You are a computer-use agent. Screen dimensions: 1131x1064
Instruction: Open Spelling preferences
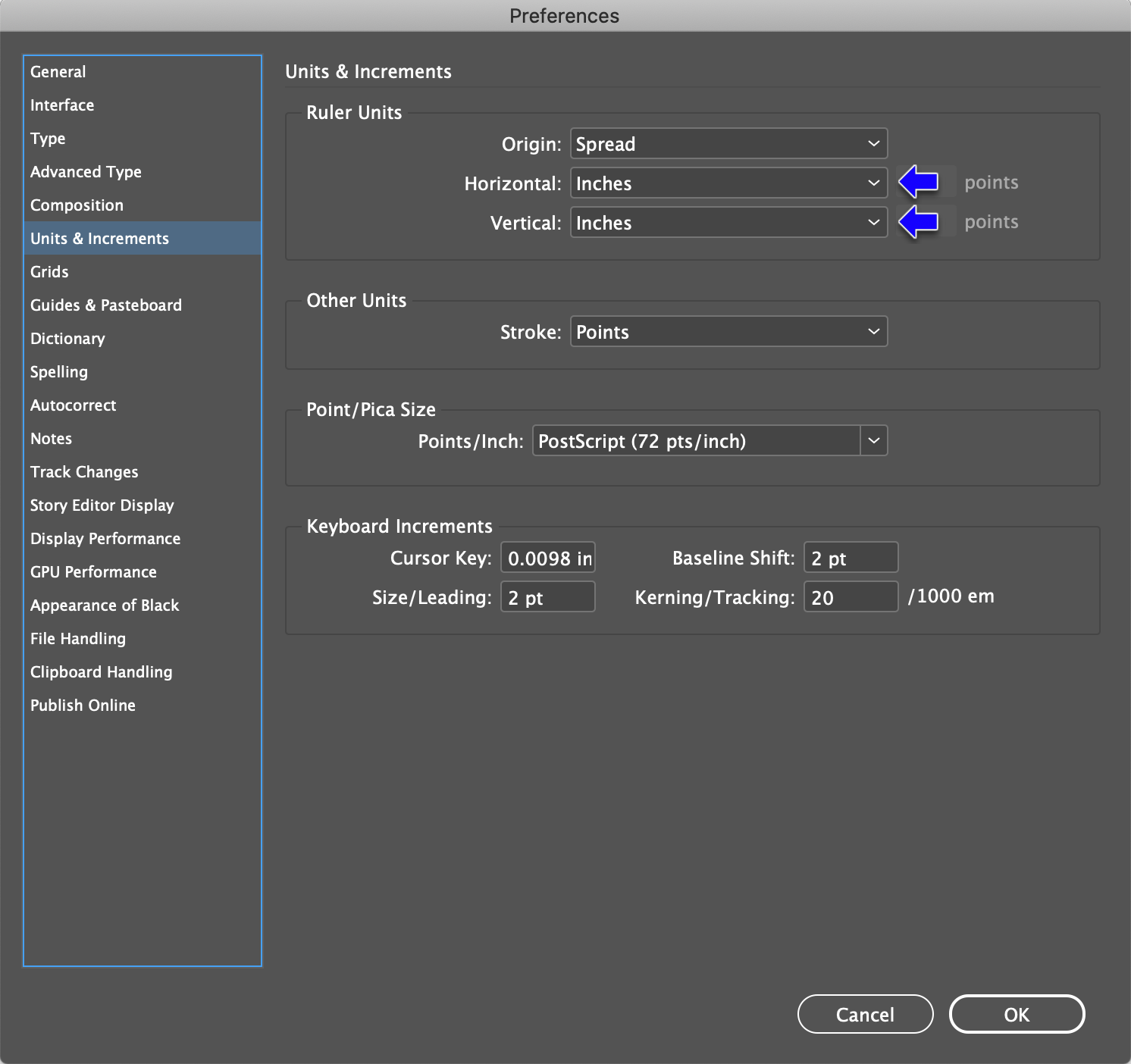[x=143, y=372]
